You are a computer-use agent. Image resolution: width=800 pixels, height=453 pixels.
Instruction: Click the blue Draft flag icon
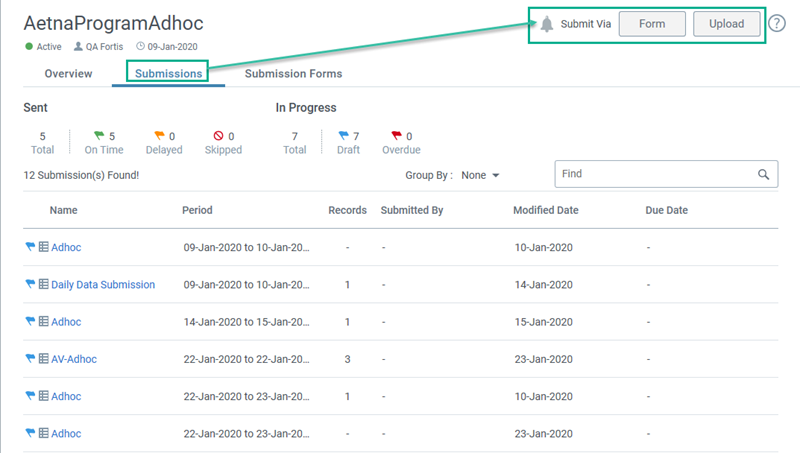point(343,136)
